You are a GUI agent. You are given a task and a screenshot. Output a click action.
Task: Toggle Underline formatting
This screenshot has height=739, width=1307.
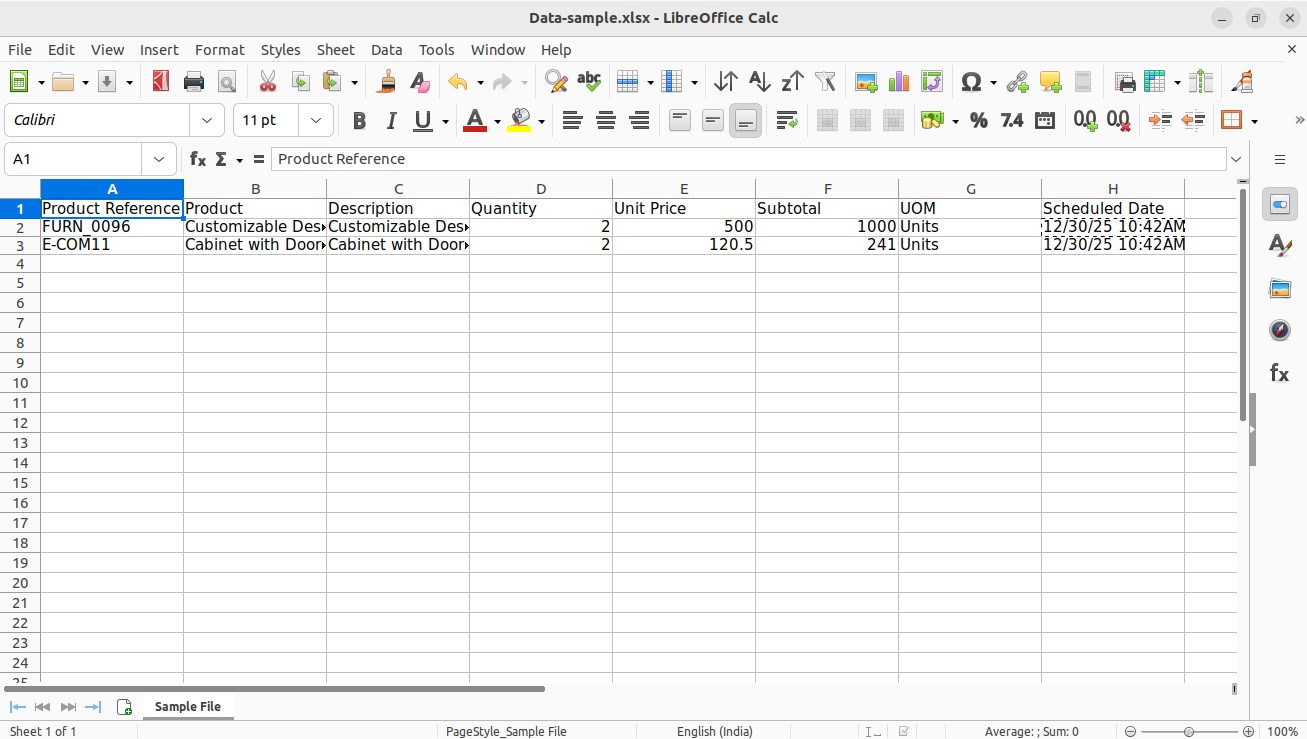point(423,120)
